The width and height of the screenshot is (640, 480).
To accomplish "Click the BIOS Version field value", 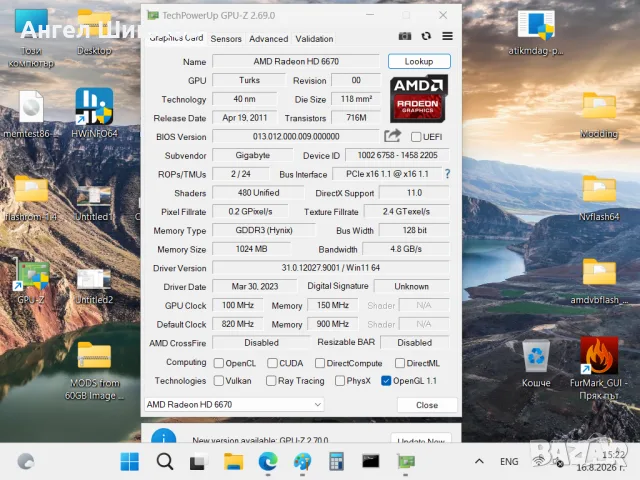I will (x=296, y=136).
